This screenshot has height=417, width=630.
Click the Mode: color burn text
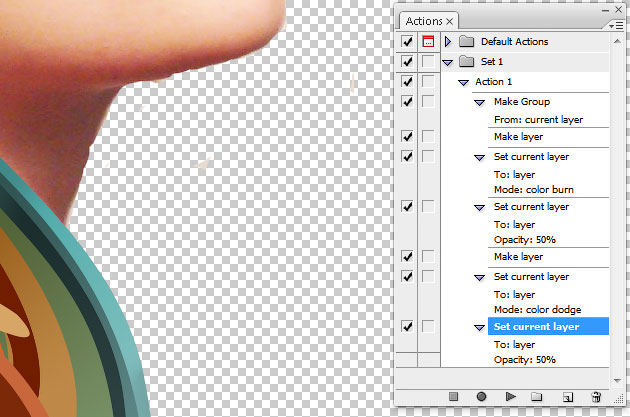[534, 190]
